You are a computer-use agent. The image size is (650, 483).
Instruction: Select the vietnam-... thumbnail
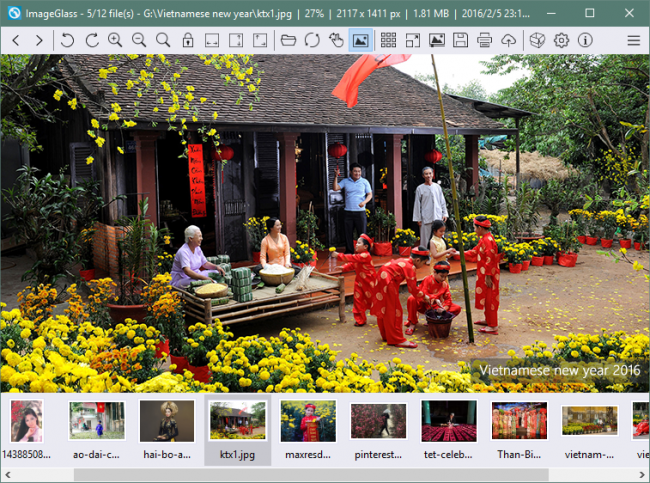(x=589, y=430)
